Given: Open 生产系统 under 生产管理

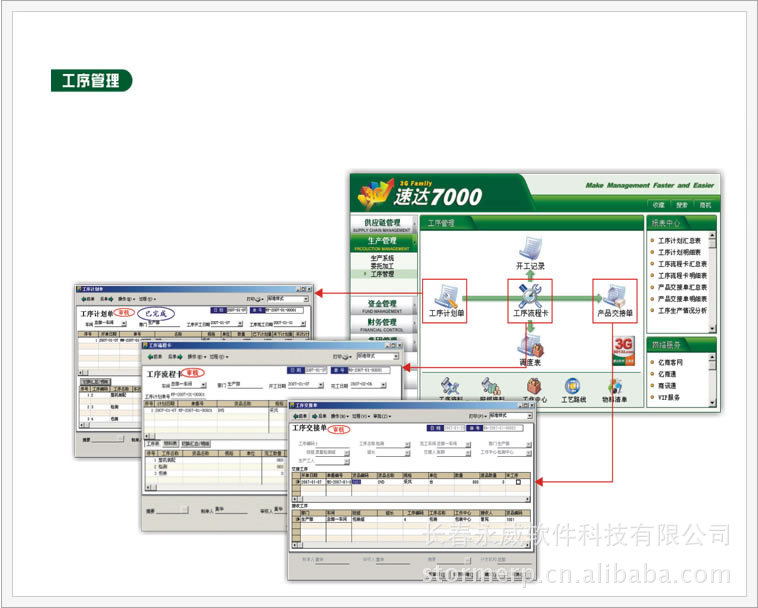Looking at the screenshot, I should pos(382,258).
